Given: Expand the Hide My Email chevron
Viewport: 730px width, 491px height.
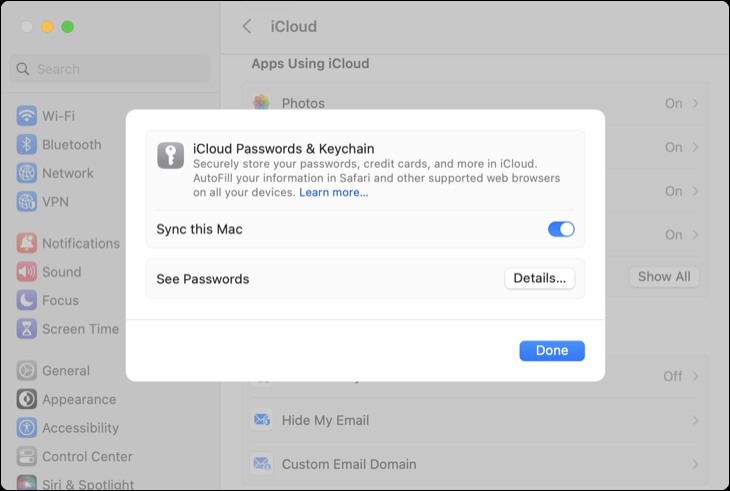Looking at the screenshot, I should pos(696,420).
